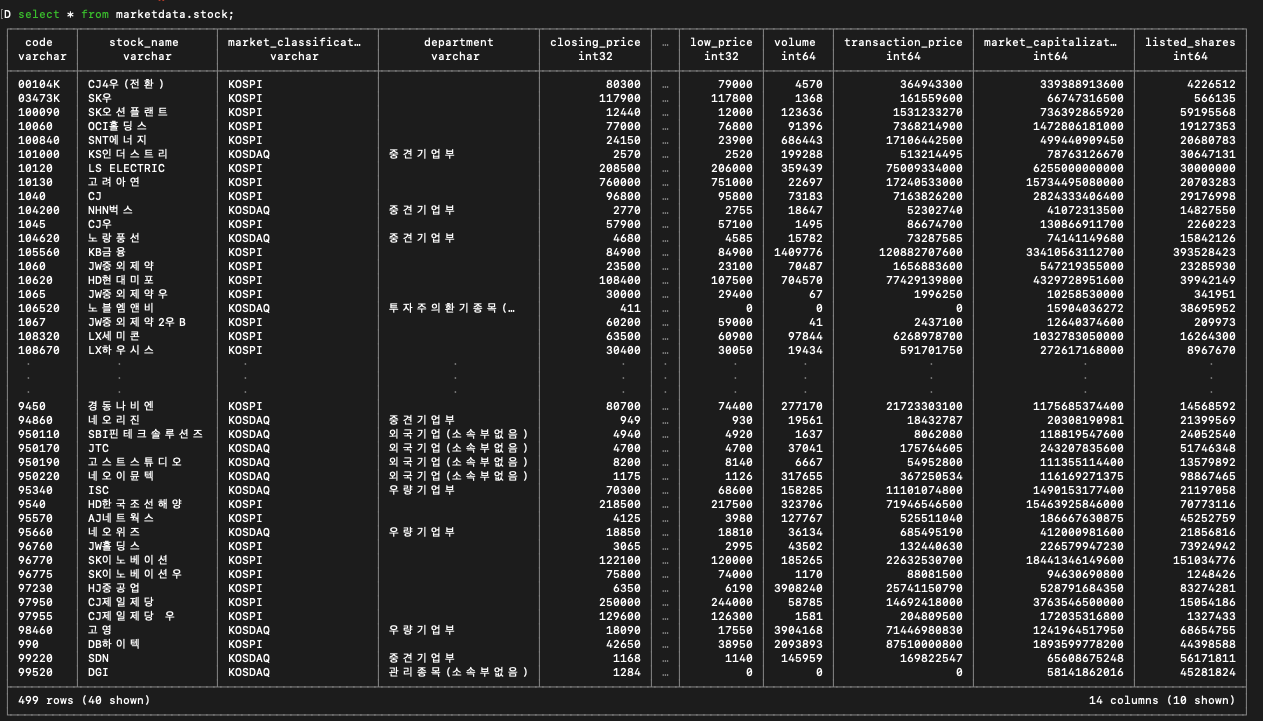Select the 'low_price' column header
This screenshot has height=721, width=1263.
(x=721, y=42)
